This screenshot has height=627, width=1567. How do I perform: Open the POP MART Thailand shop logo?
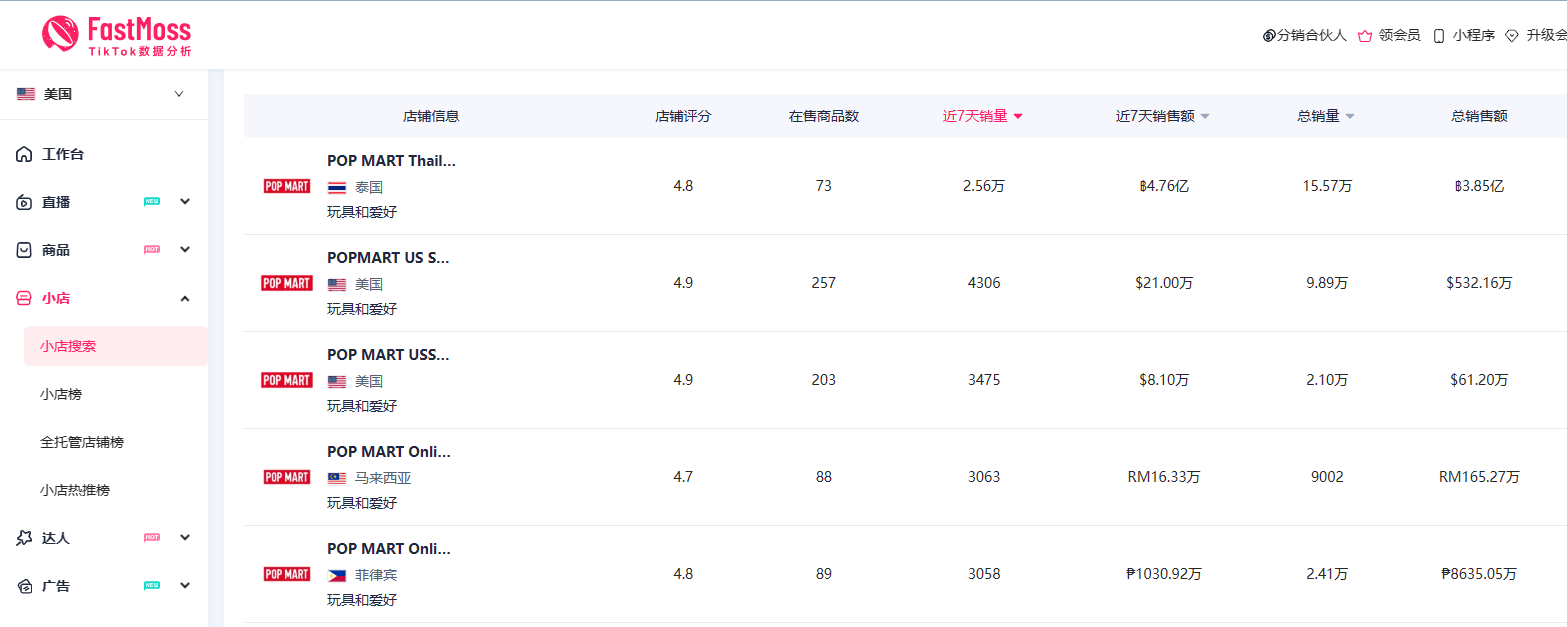pos(287,186)
